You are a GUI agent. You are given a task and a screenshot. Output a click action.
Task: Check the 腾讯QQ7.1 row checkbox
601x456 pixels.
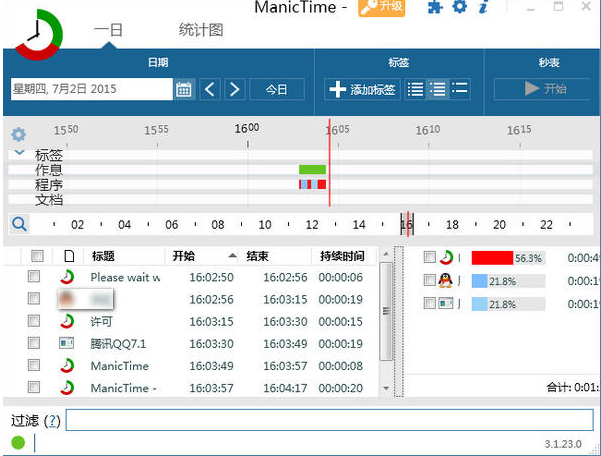34,343
